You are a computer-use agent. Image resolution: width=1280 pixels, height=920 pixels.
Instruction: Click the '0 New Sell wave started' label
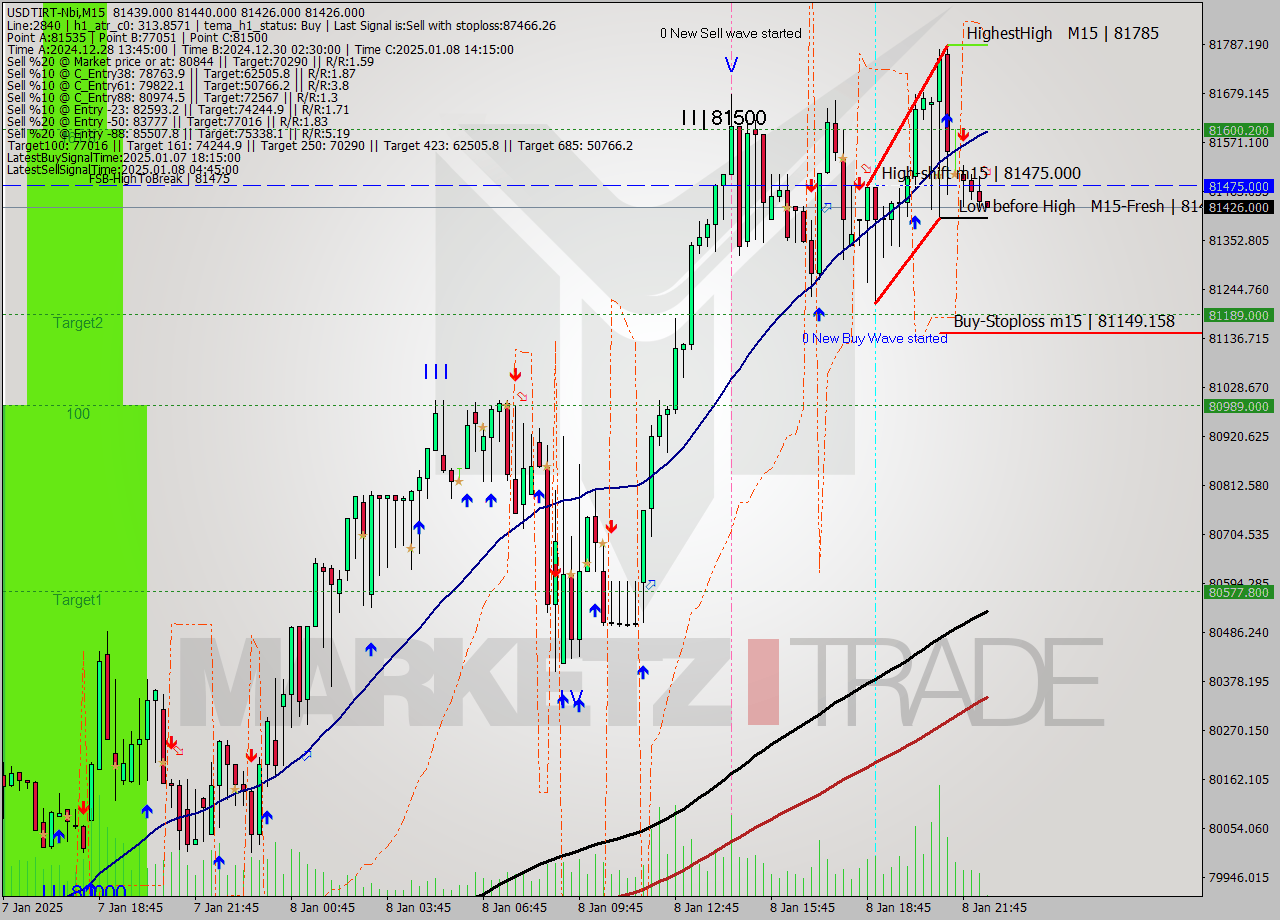[x=730, y=33]
